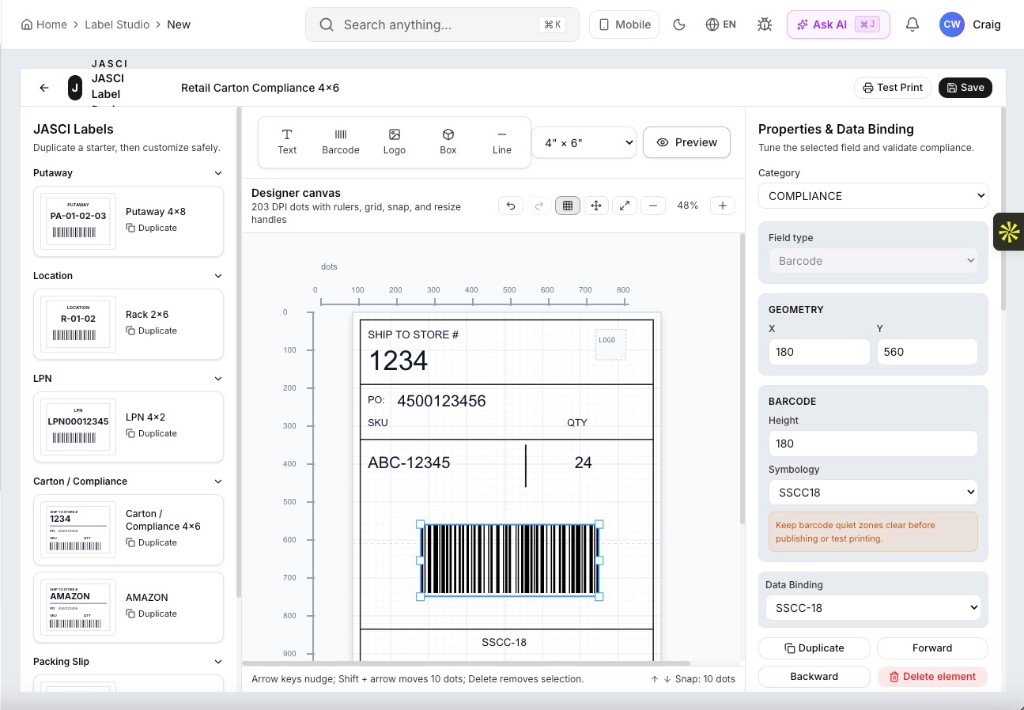
Task: Select the Line tool
Action: pos(502,142)
